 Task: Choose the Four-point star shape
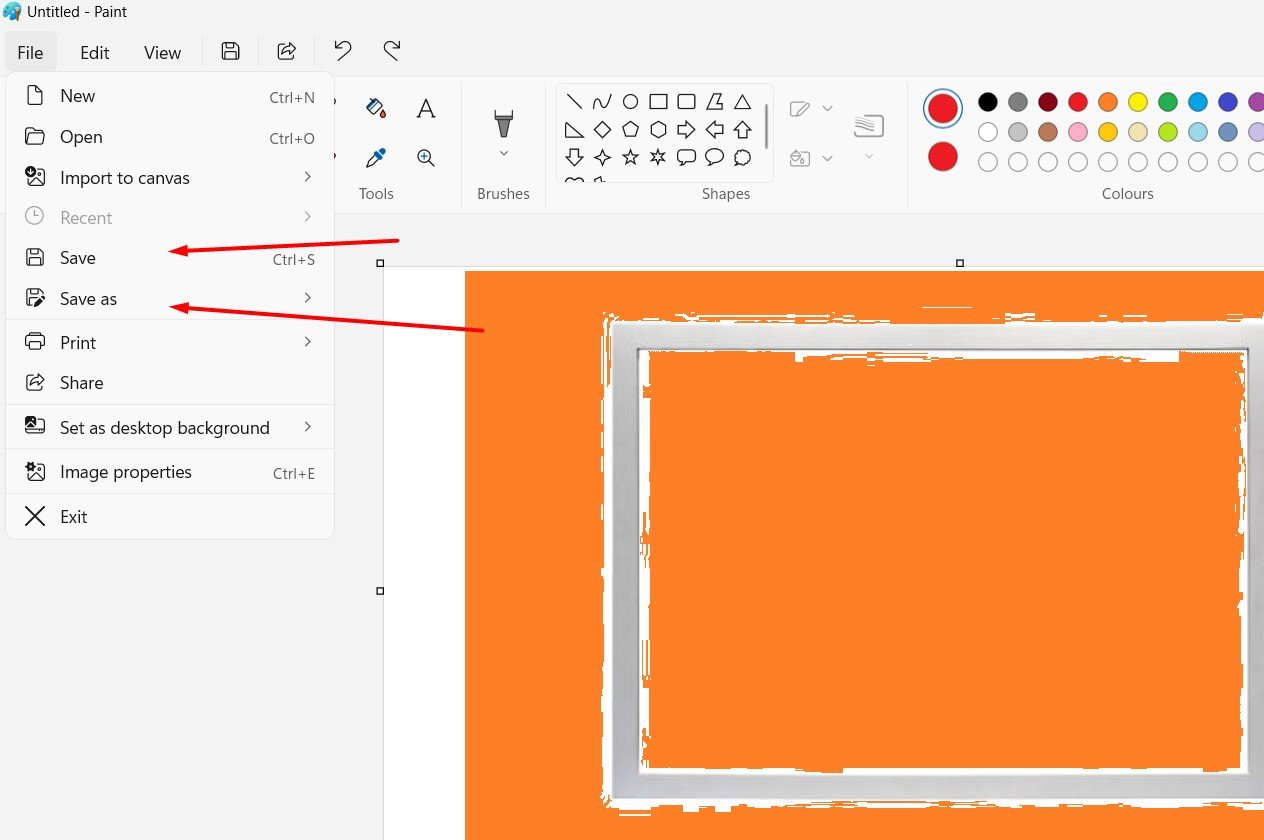tap(602, 157)
